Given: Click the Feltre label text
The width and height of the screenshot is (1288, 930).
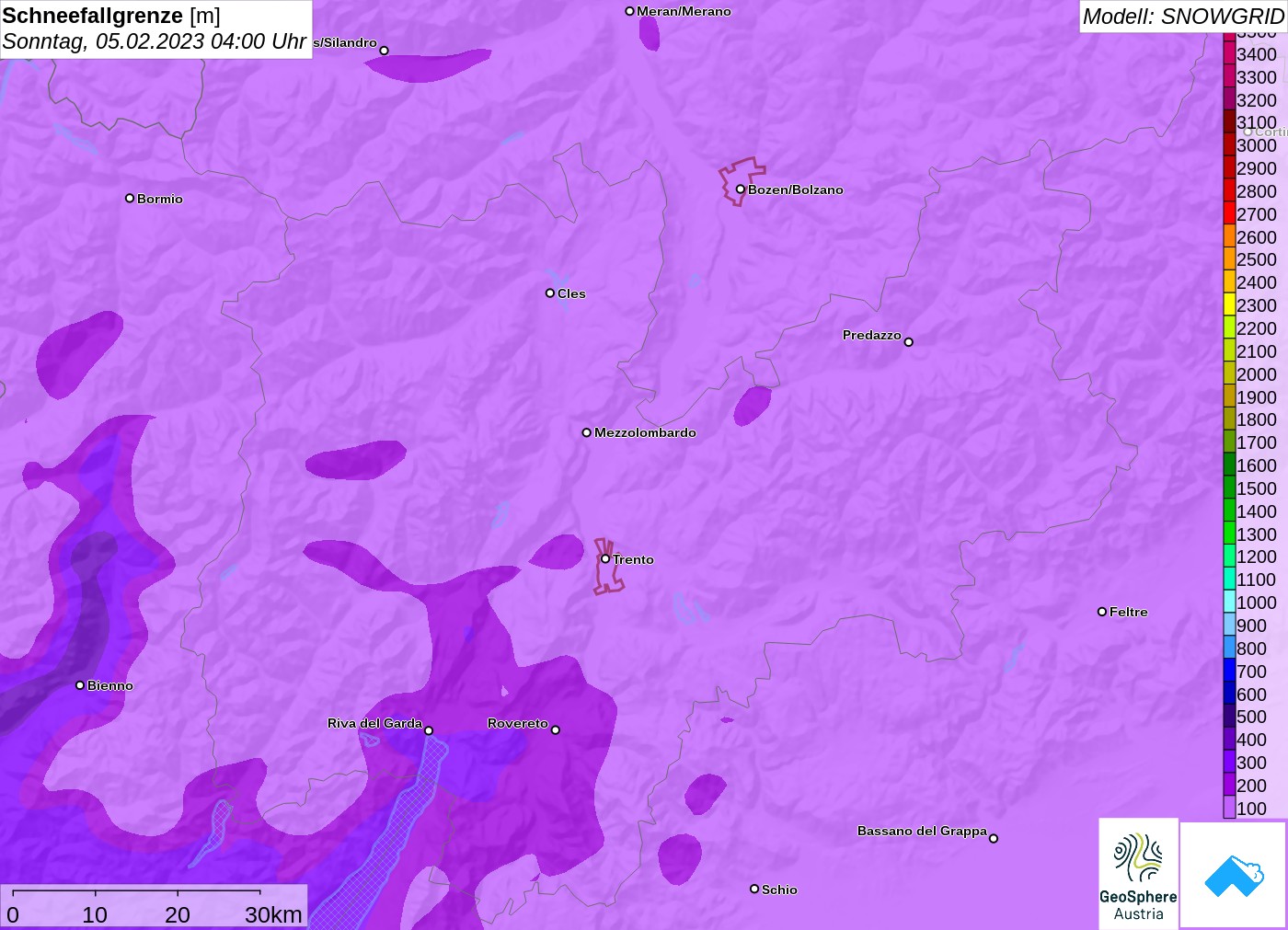Looking at the screenshot, I should click(x=1129, y=612).
